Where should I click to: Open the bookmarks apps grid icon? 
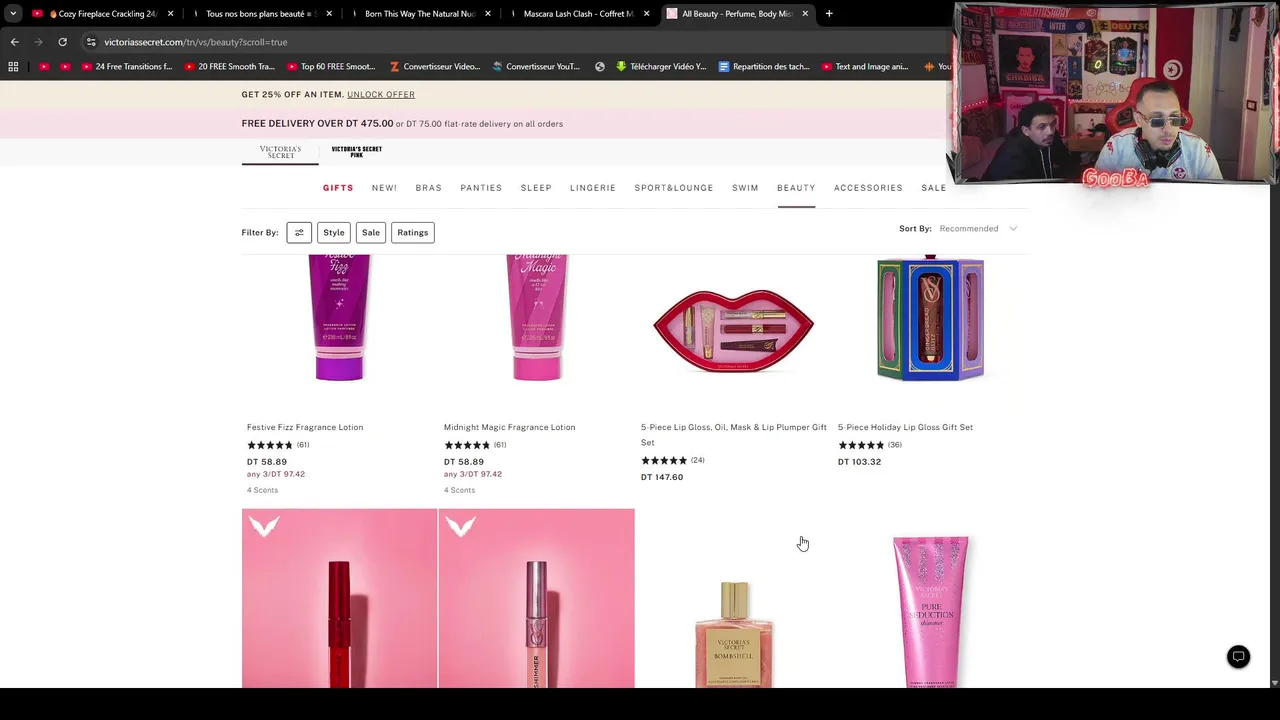coord(13,67)
